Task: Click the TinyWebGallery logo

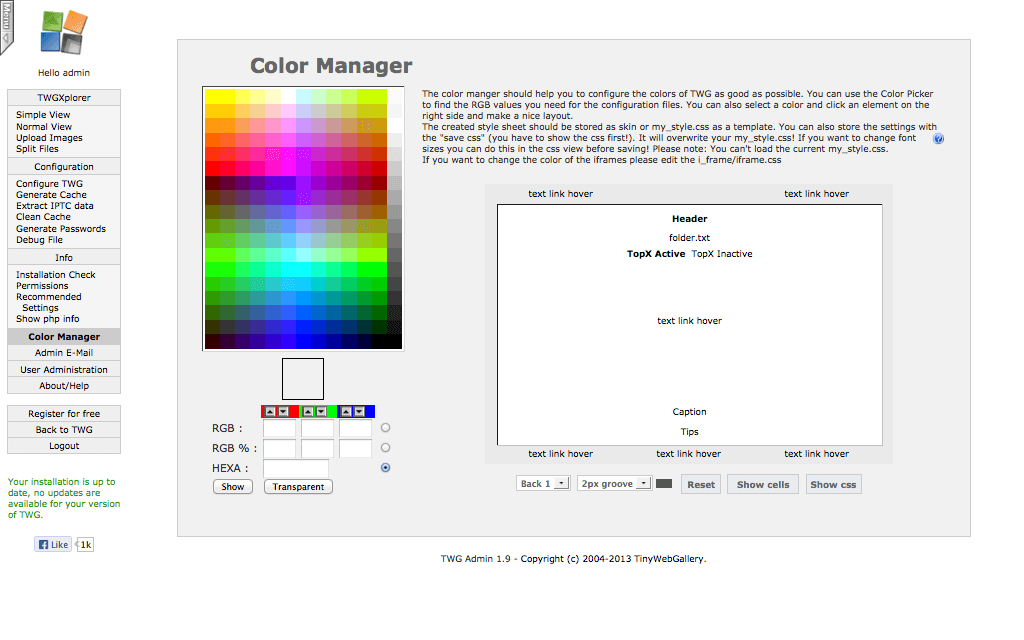Action: click(64, 33)
